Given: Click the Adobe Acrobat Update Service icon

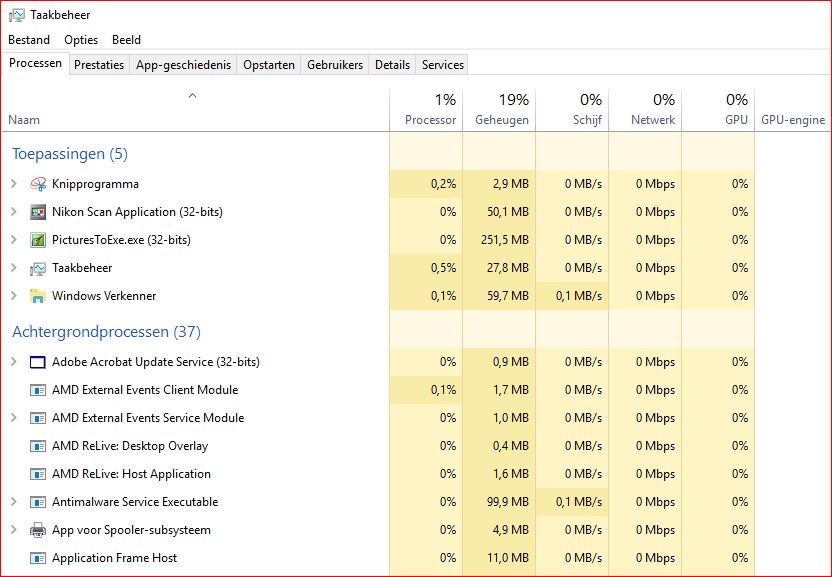Looking at the screenshot, I should pos(38,362).
